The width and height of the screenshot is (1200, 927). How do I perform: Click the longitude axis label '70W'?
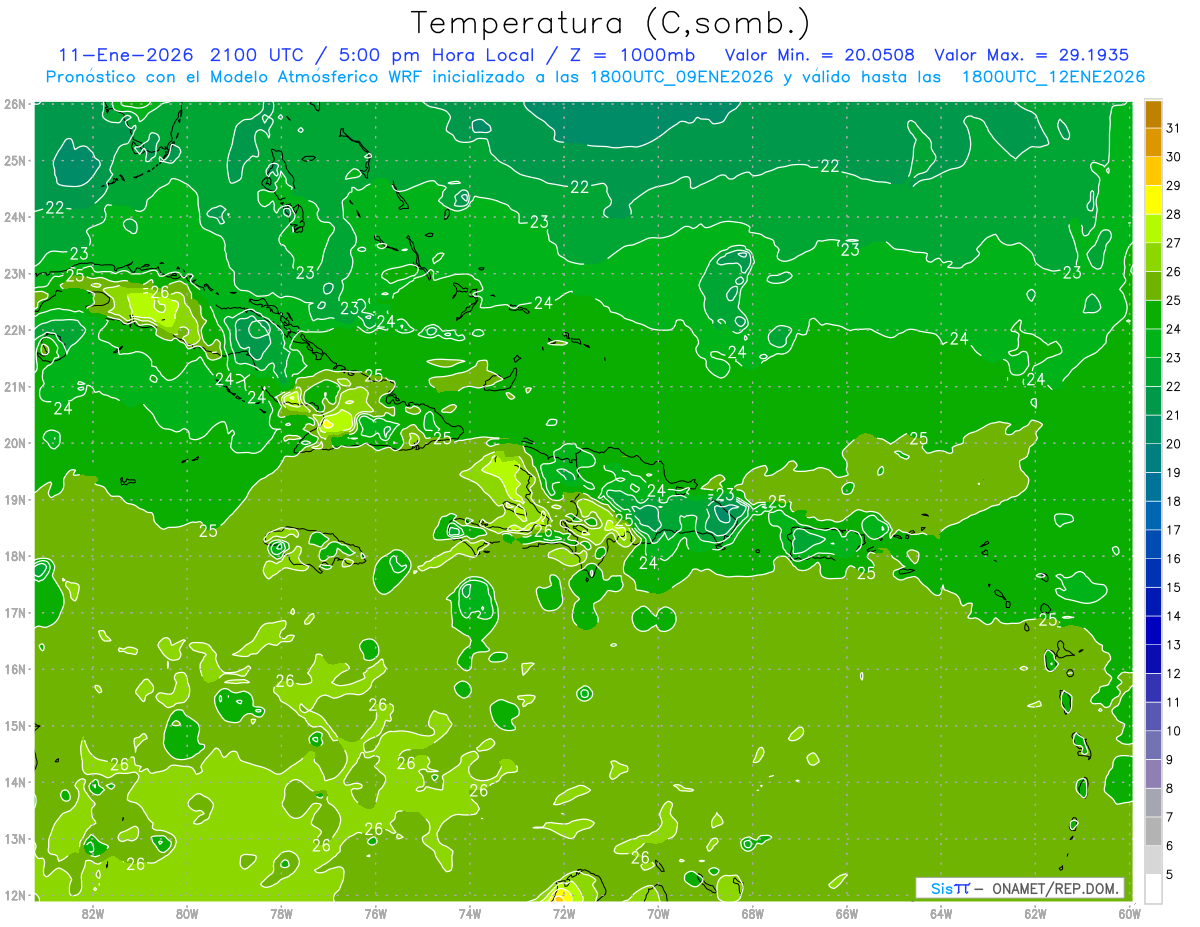658,913
